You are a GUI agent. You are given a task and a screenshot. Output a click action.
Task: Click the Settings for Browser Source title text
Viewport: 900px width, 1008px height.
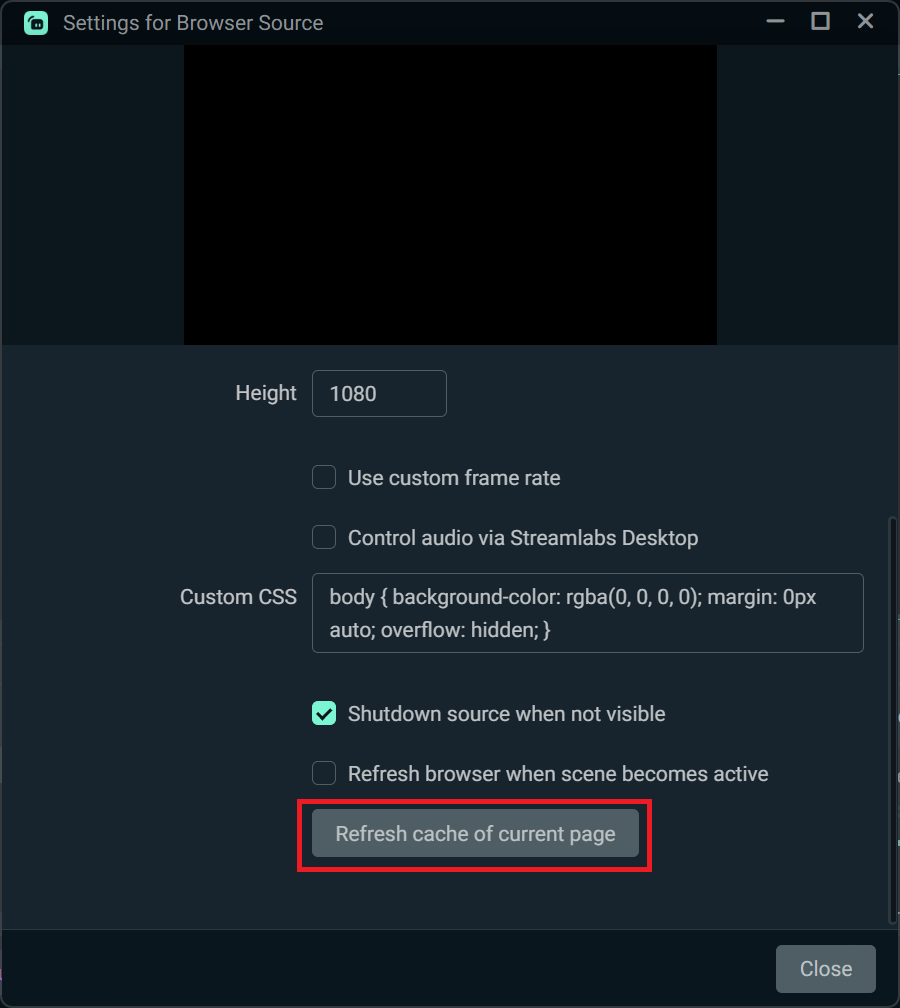[193, 23]
